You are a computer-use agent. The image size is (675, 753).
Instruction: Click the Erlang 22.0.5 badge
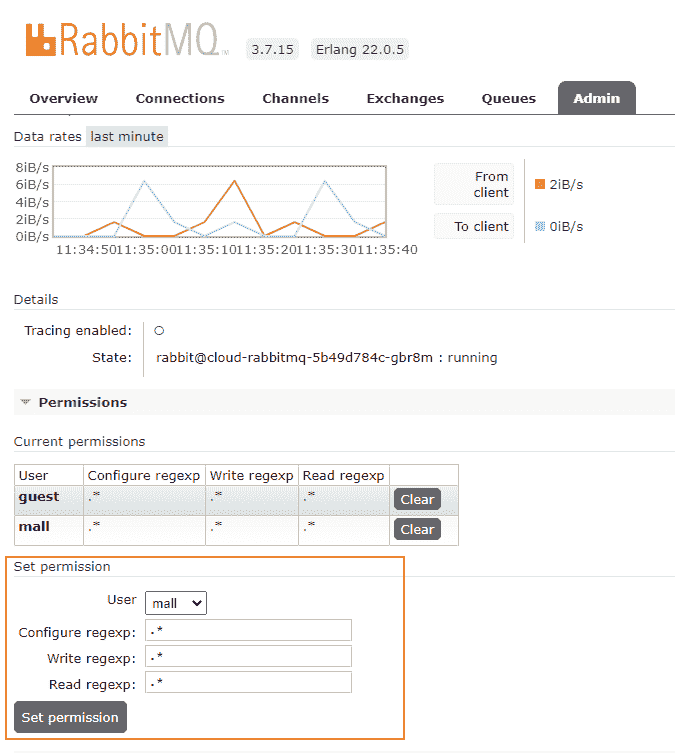pyautogui.click(x=360, y=49)
